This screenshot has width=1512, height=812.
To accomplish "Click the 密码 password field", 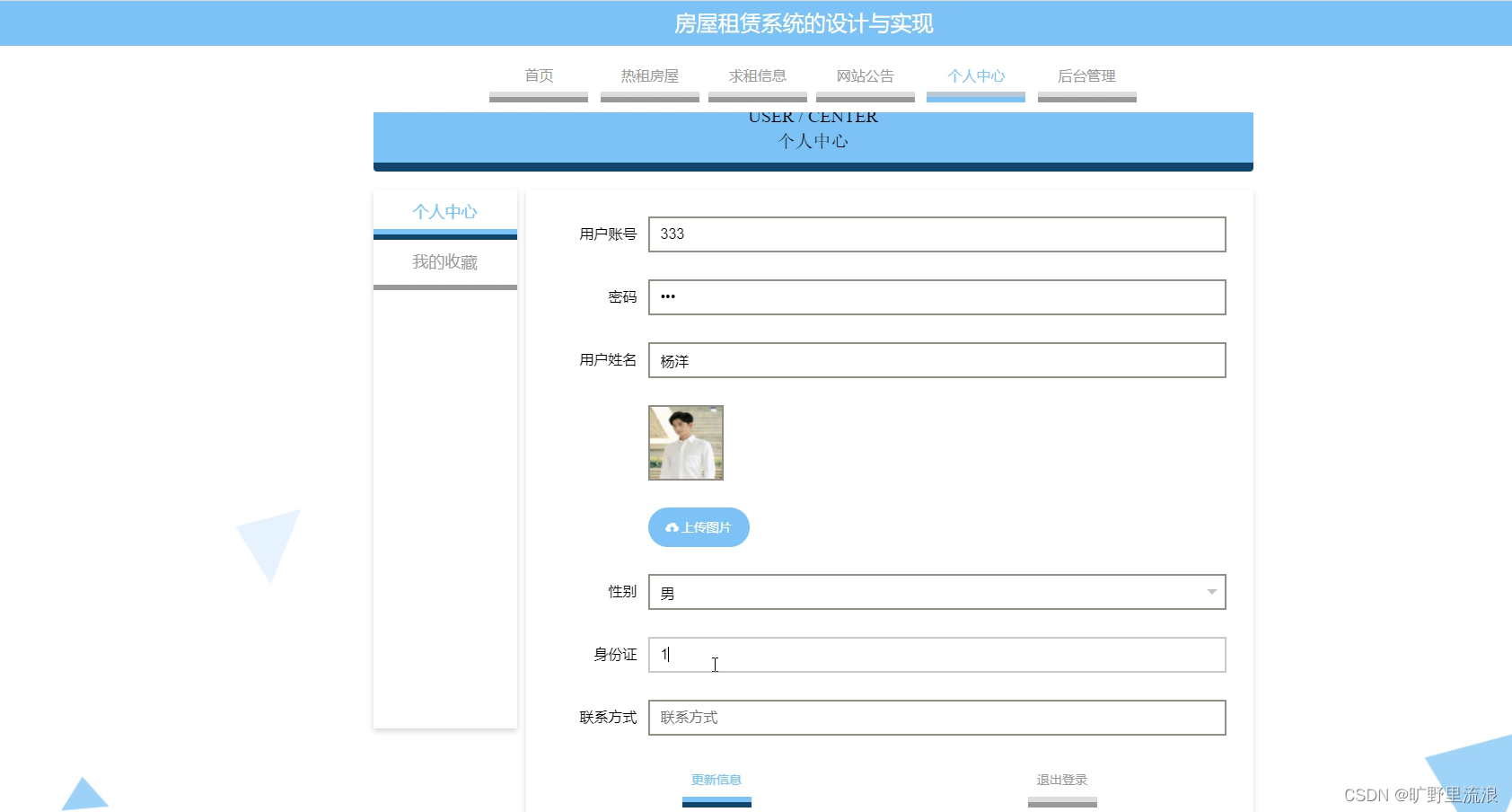I will click(x=936, y=297).
